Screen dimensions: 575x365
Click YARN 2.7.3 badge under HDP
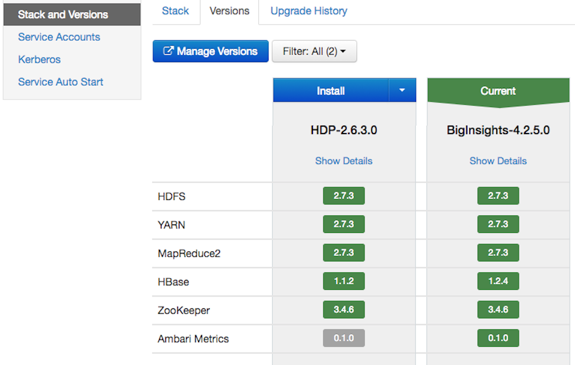point(344,224)
